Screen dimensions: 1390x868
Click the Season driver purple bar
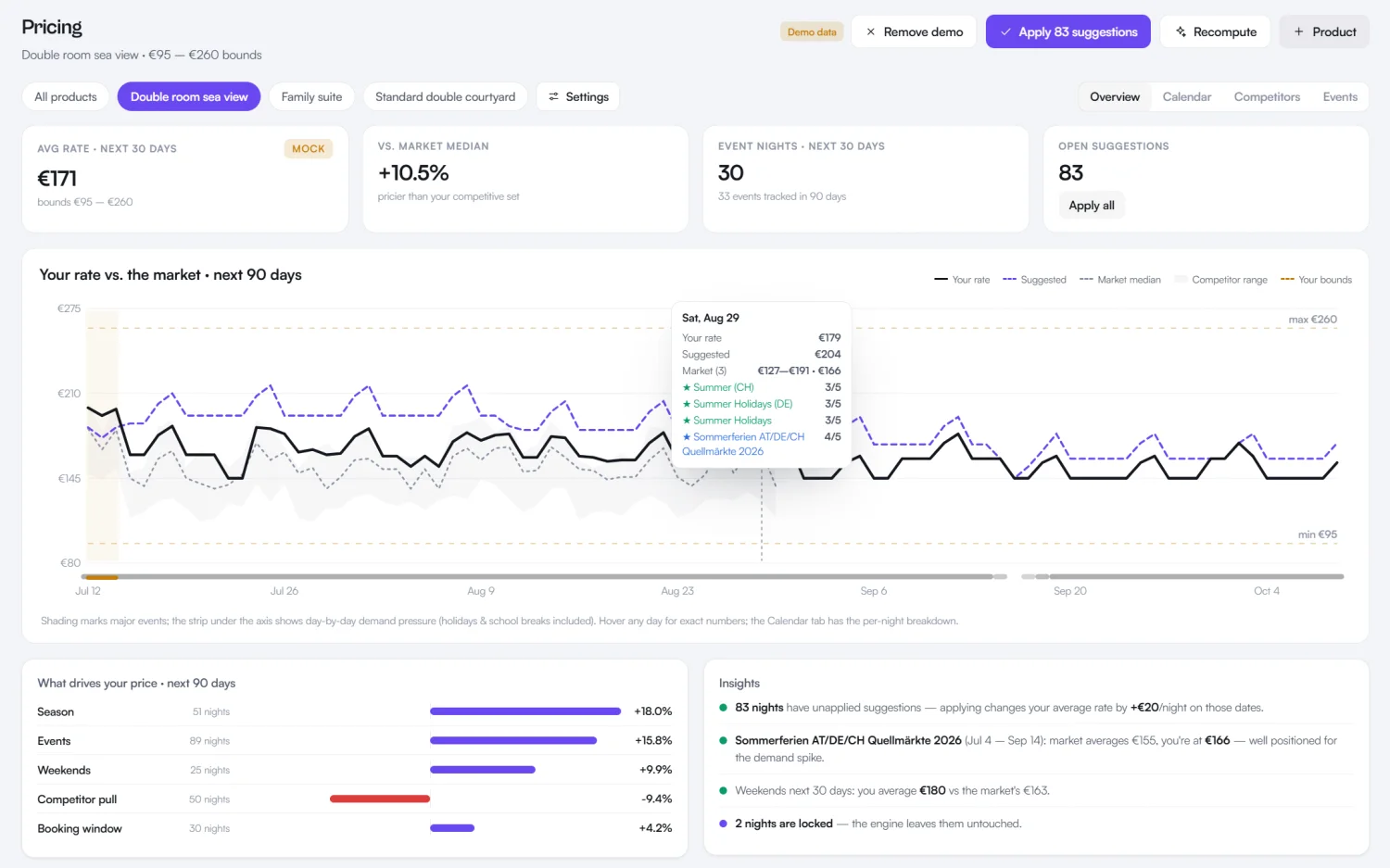coord(525,711)
